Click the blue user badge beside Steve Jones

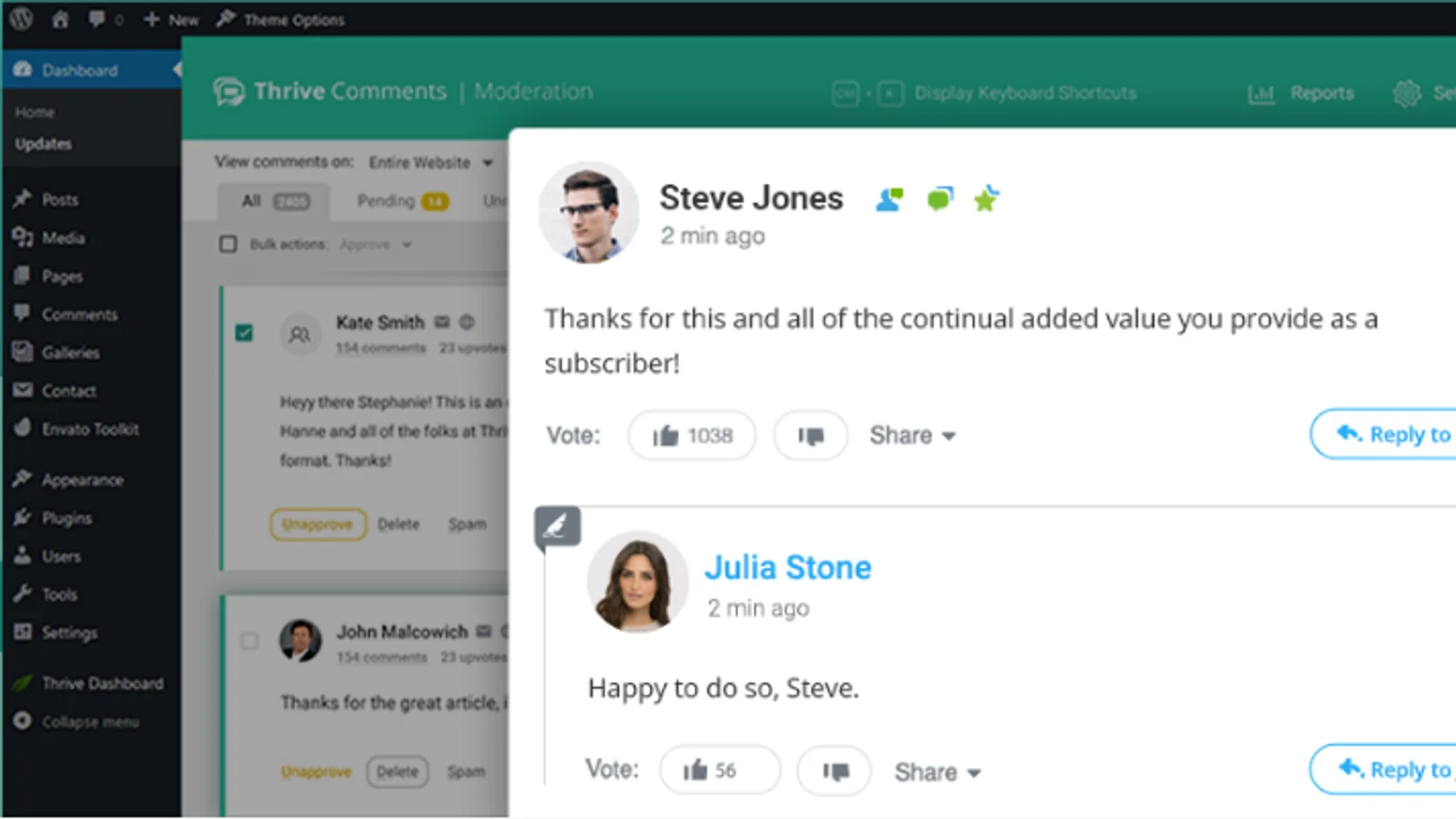pyautogui.click(x=889, y=198)
